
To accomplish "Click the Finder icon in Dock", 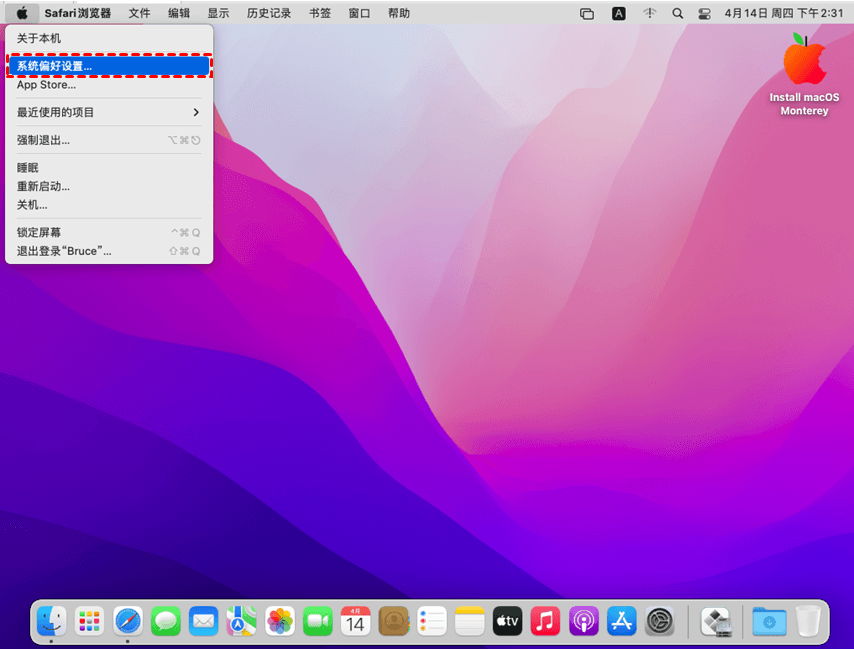I will (x=52, y=621).
